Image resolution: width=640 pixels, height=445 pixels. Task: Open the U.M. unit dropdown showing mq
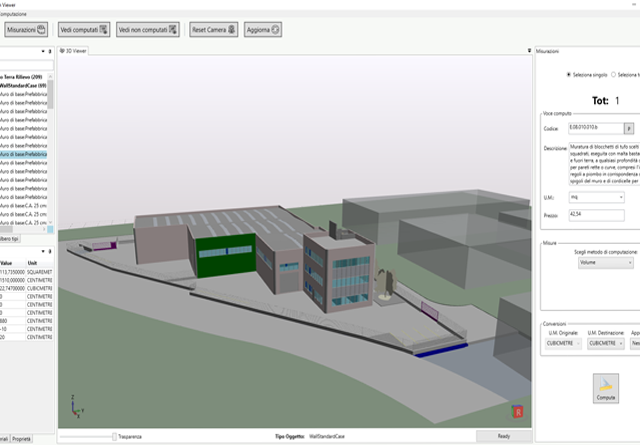(x=596, y=197)
